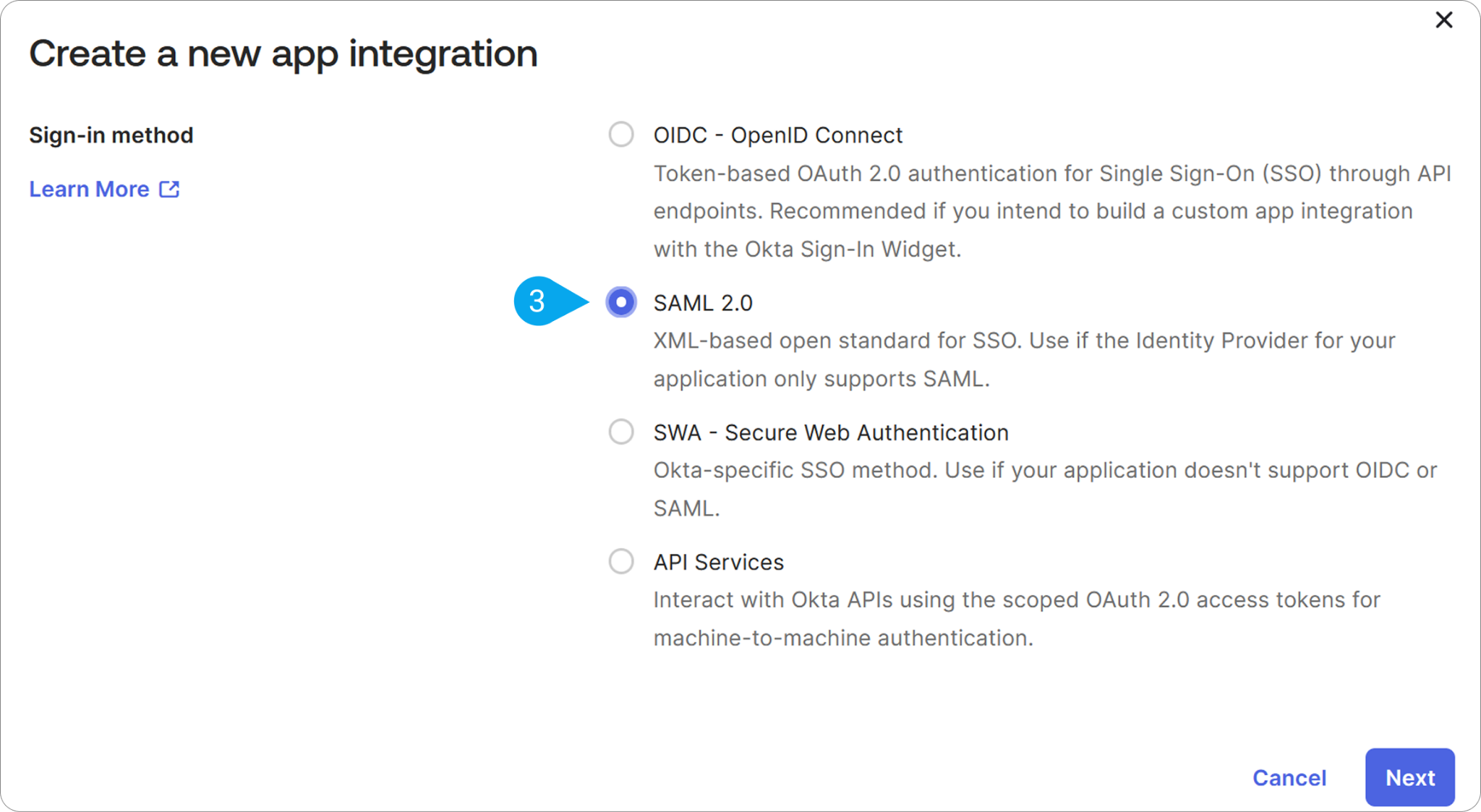Screen dimensions: 1481x812
Task: Click the external link icon beside Learn More
Action: point(169,189)
